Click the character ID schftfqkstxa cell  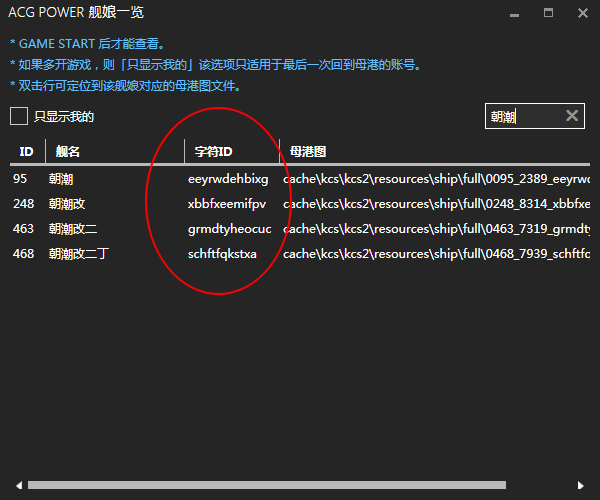(x=222, y=254)
